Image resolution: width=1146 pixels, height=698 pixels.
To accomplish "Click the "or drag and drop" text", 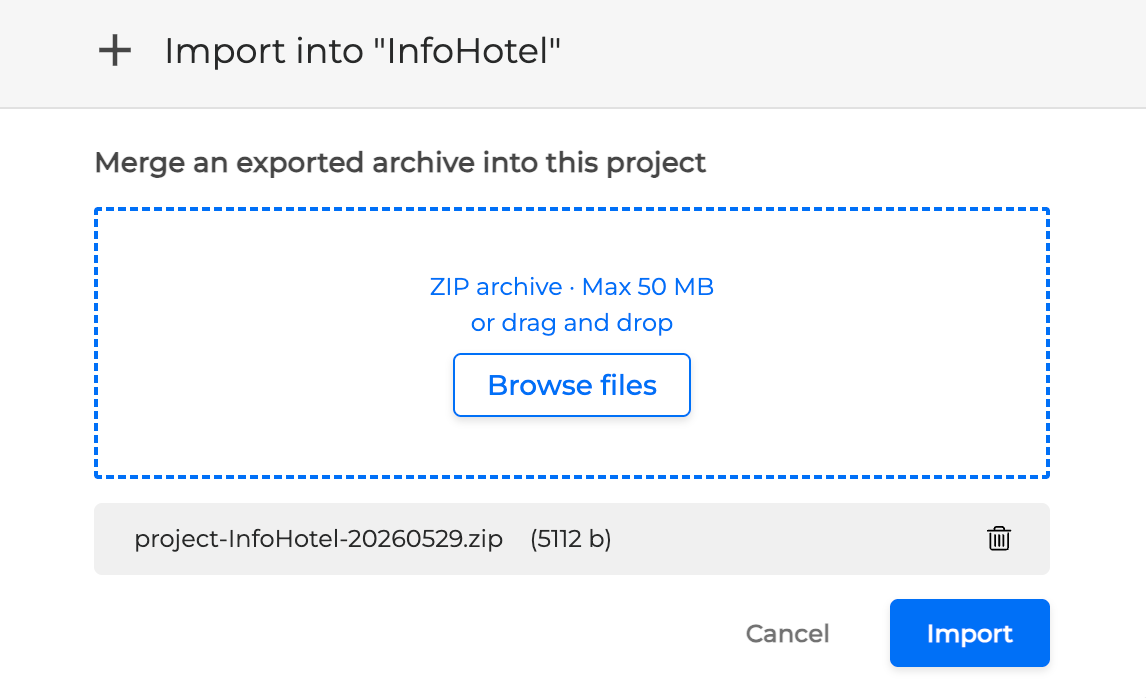I will (572, 323).
